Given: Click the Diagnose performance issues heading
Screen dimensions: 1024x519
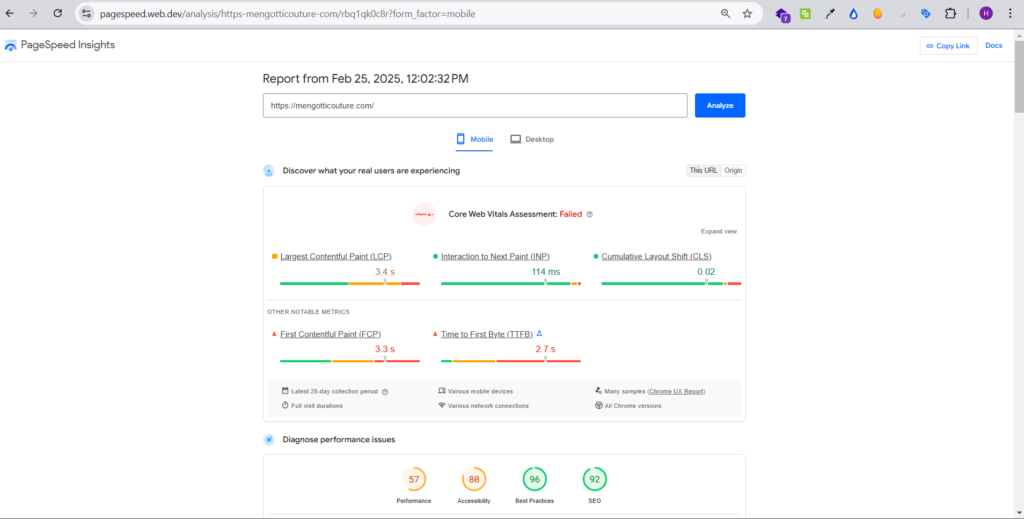Looking at the screenshot, I should [338, 439].
